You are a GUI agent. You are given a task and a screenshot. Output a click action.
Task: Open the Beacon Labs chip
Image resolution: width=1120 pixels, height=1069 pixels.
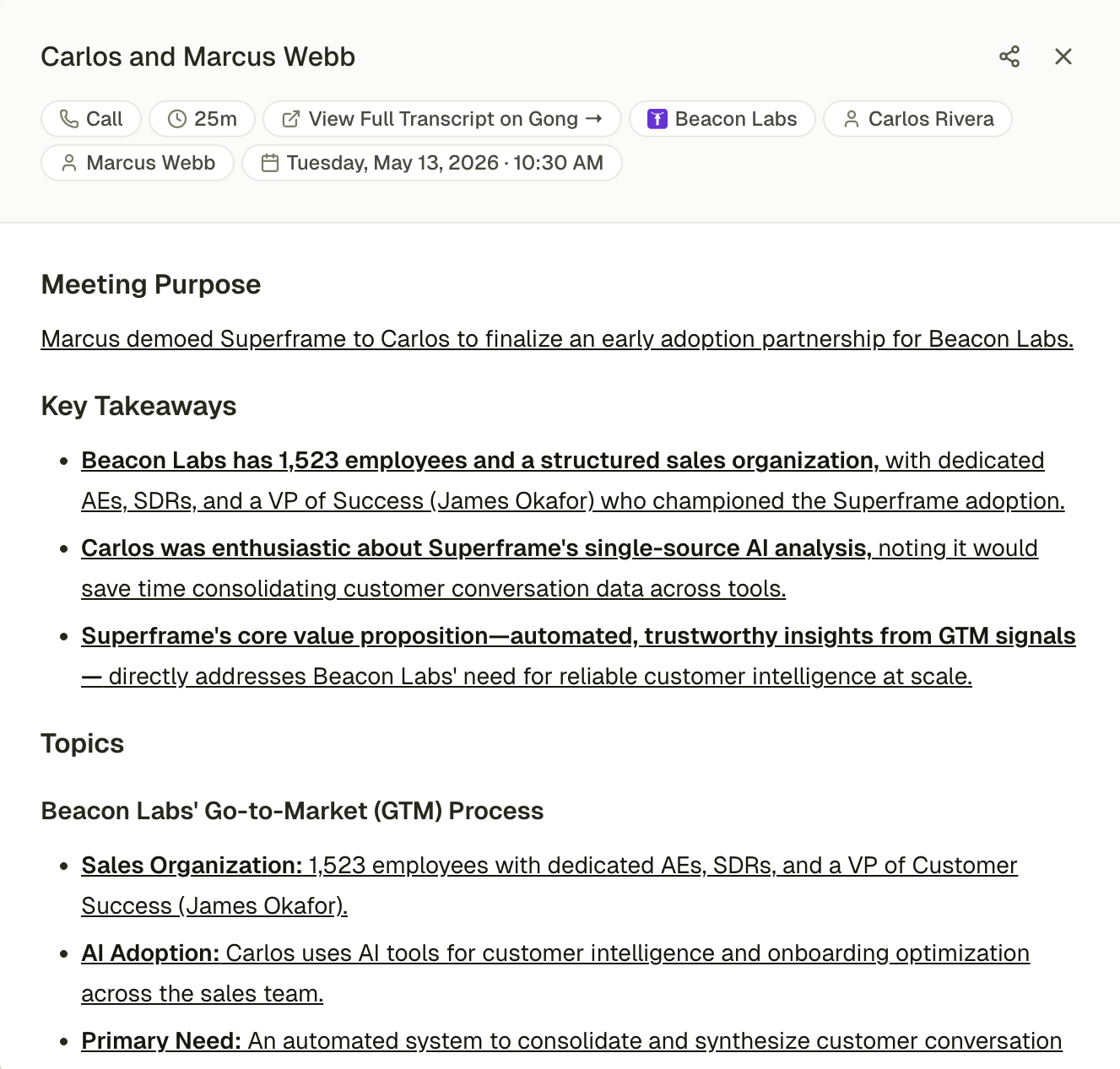coord(722,119)
